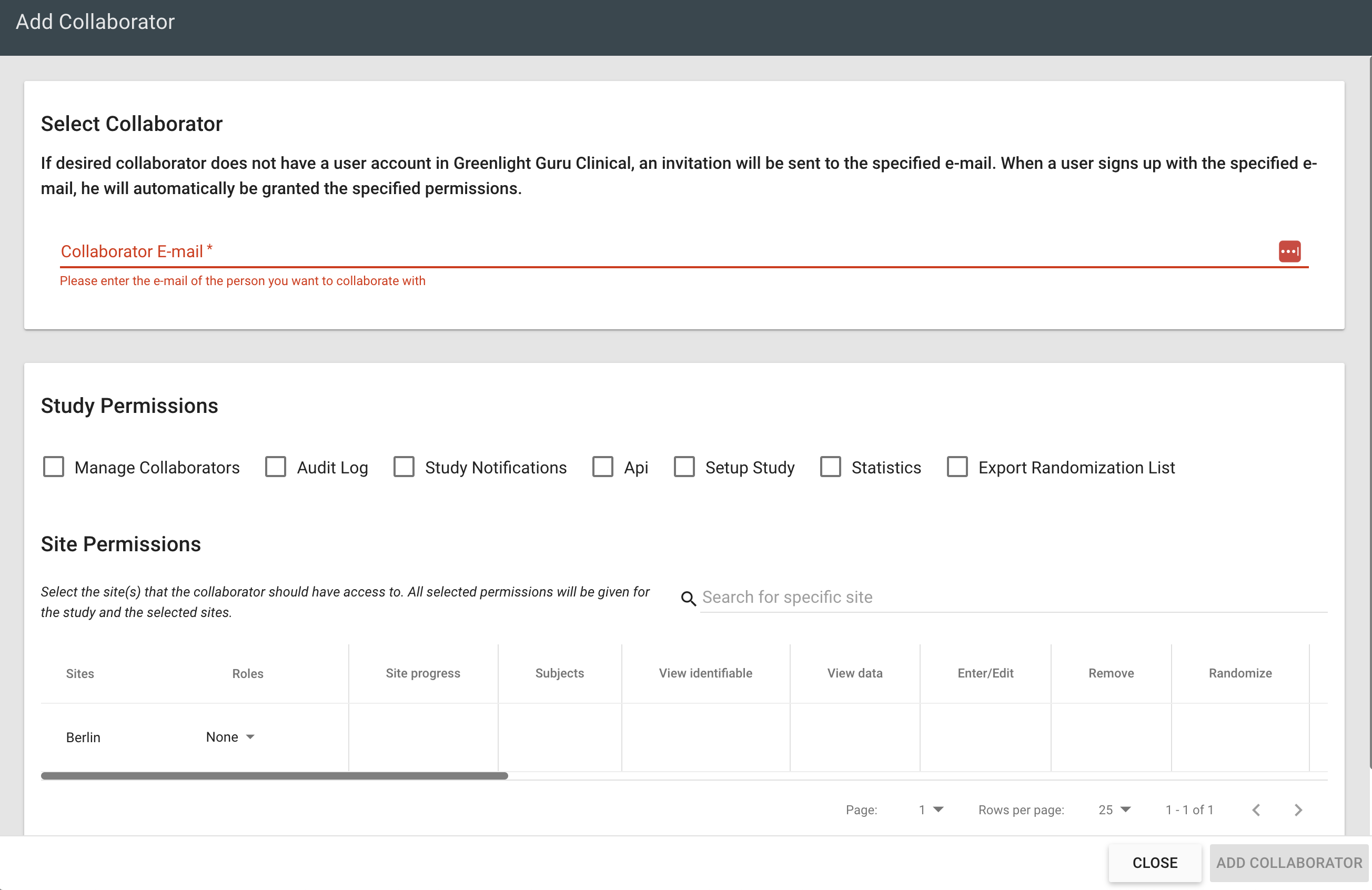Check the Study Notifications checkbox

(x=404, y=467)
